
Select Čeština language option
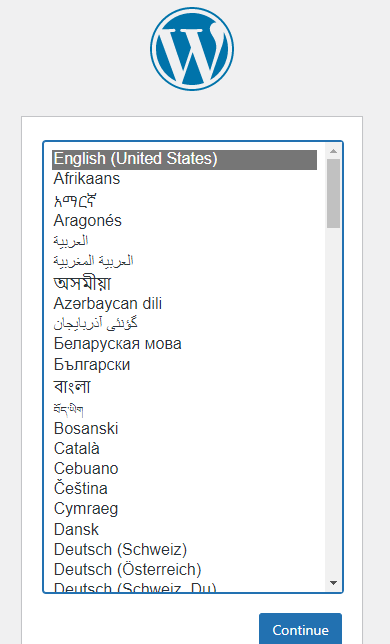click(184, 489)
